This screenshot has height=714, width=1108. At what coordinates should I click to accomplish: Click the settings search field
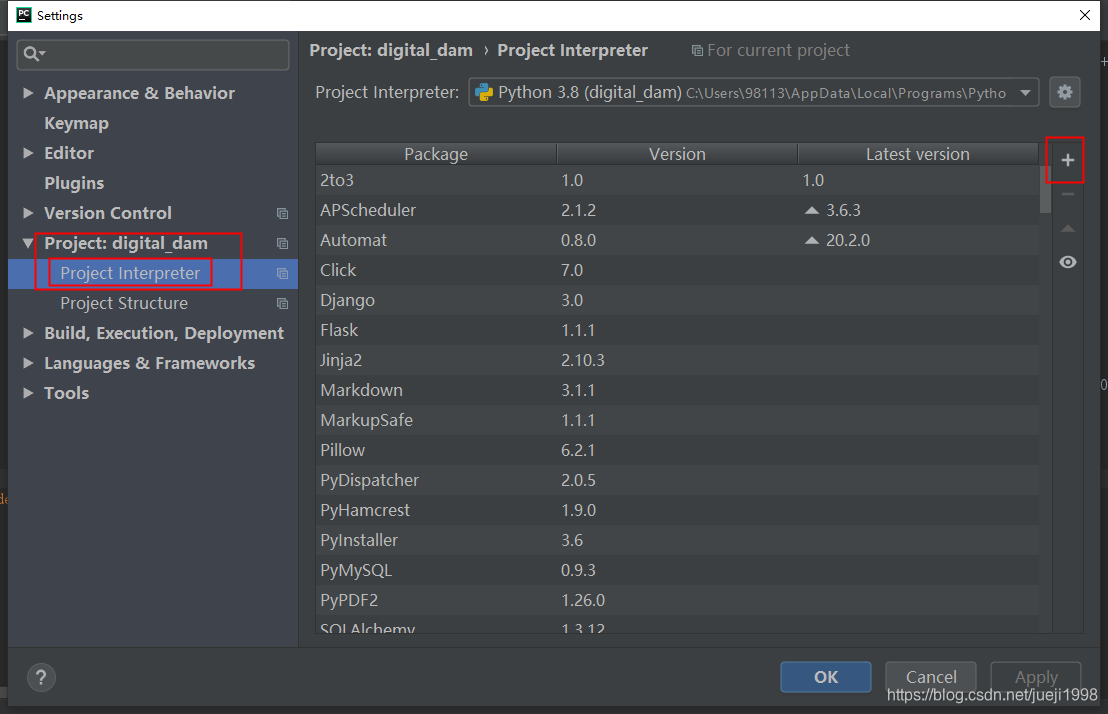point(153,54)
